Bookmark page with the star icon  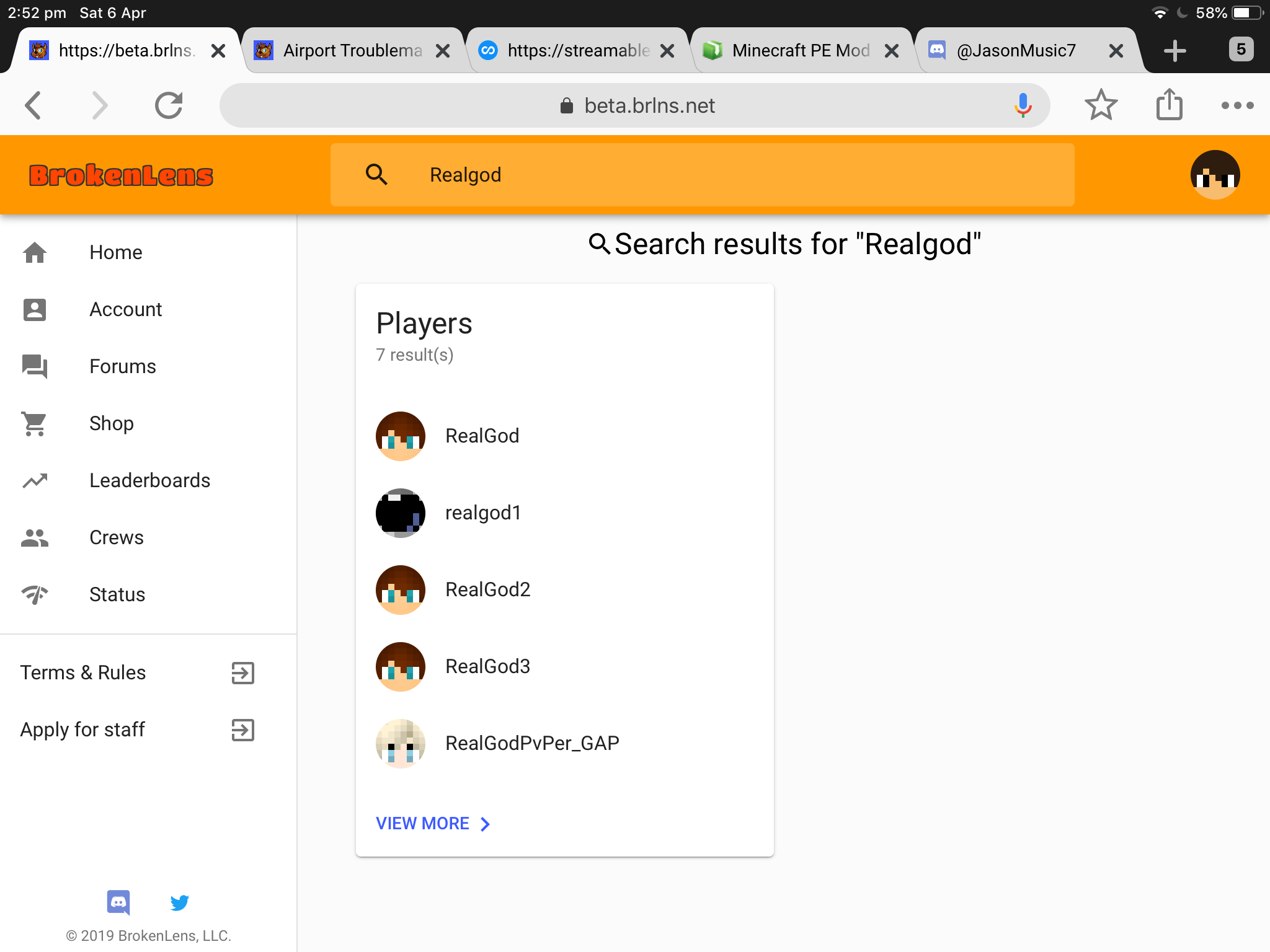click(x=1101, y=105)
